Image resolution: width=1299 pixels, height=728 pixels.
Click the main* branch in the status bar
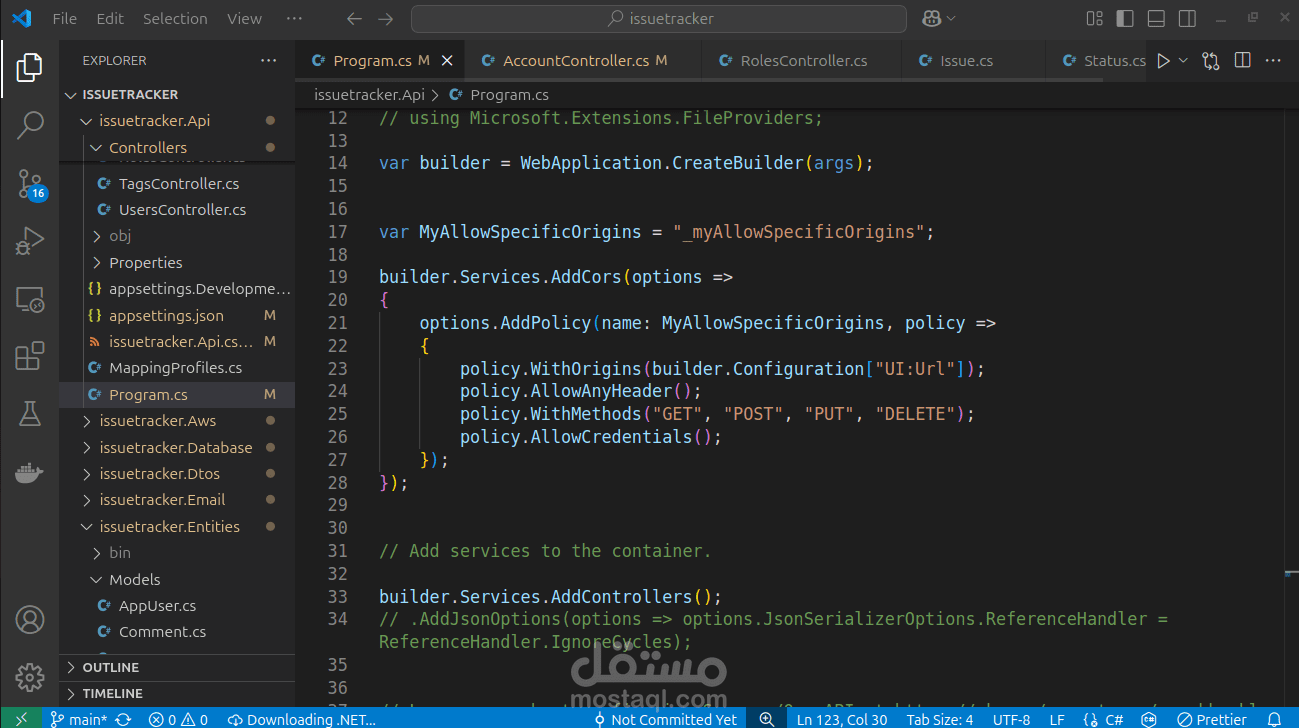point(79,719)
